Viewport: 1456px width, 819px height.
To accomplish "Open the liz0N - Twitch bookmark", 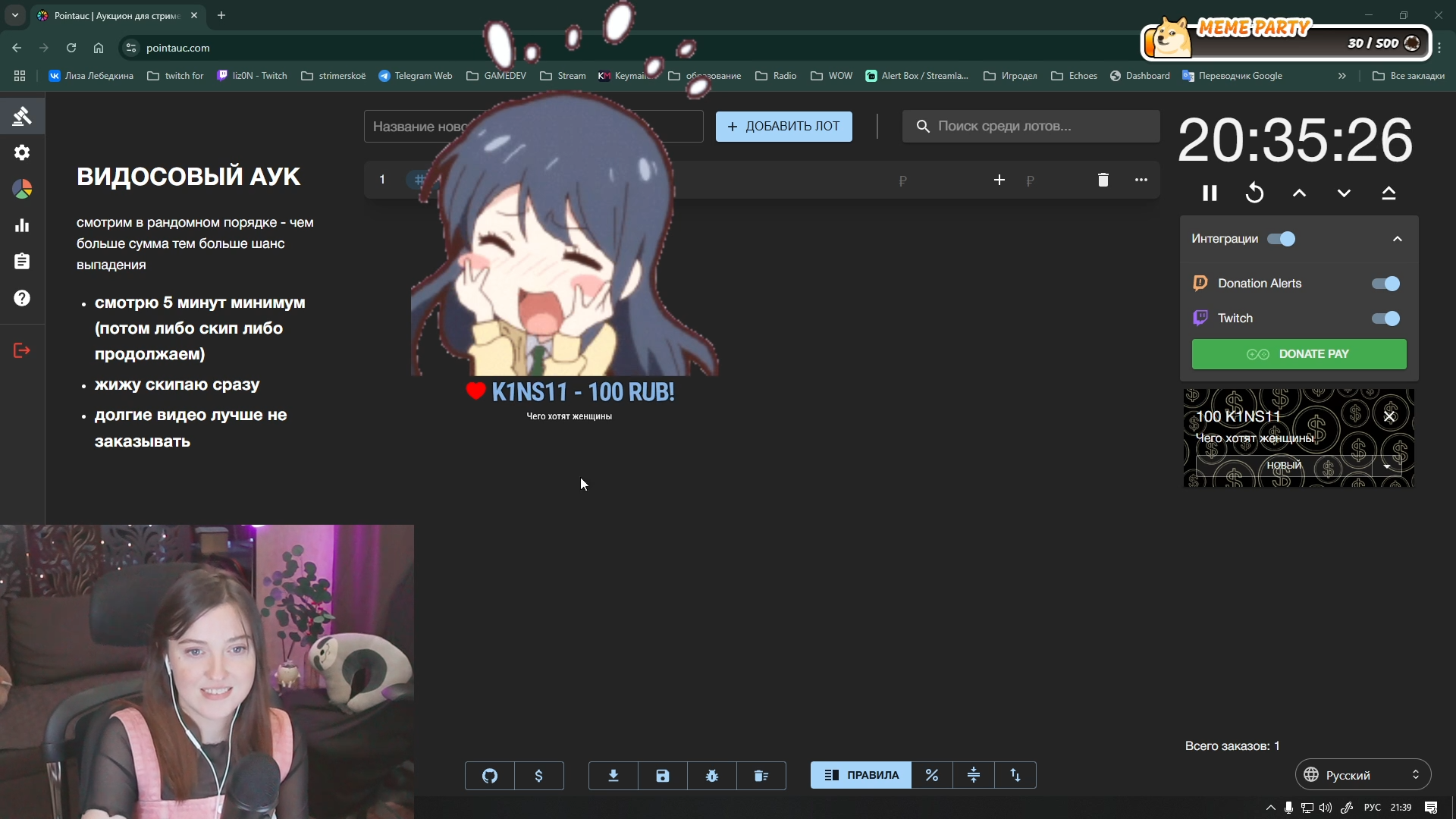I will click(x=252, y=76).
